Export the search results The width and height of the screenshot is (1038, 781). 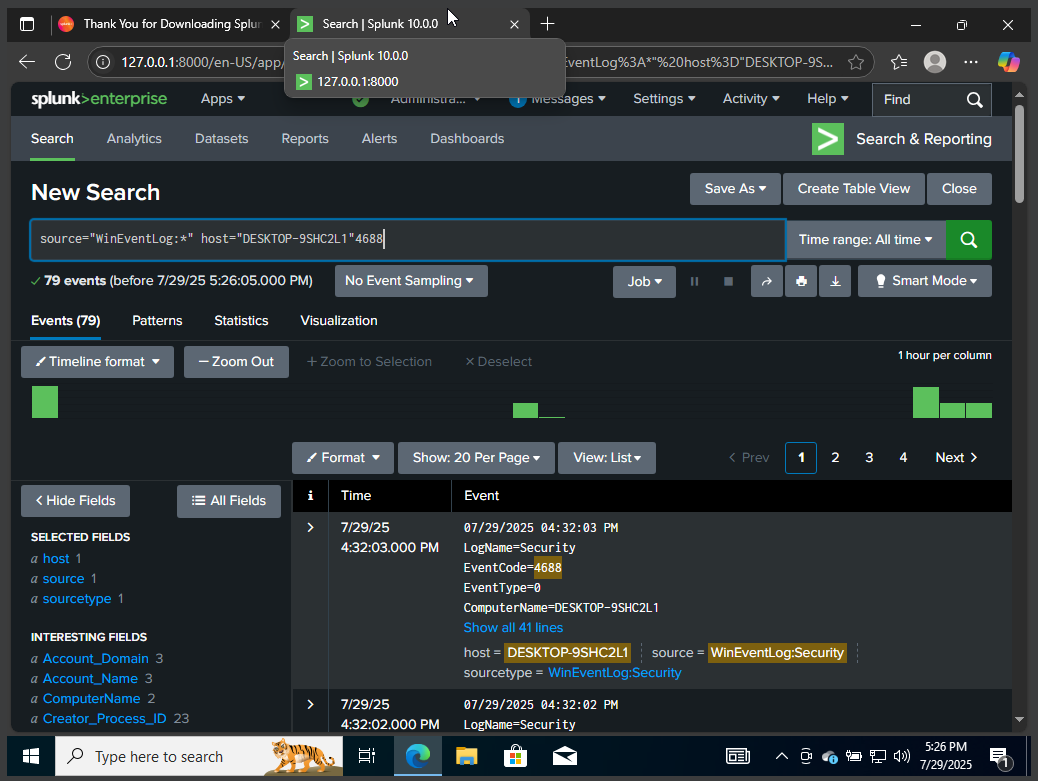click(835, 281)
